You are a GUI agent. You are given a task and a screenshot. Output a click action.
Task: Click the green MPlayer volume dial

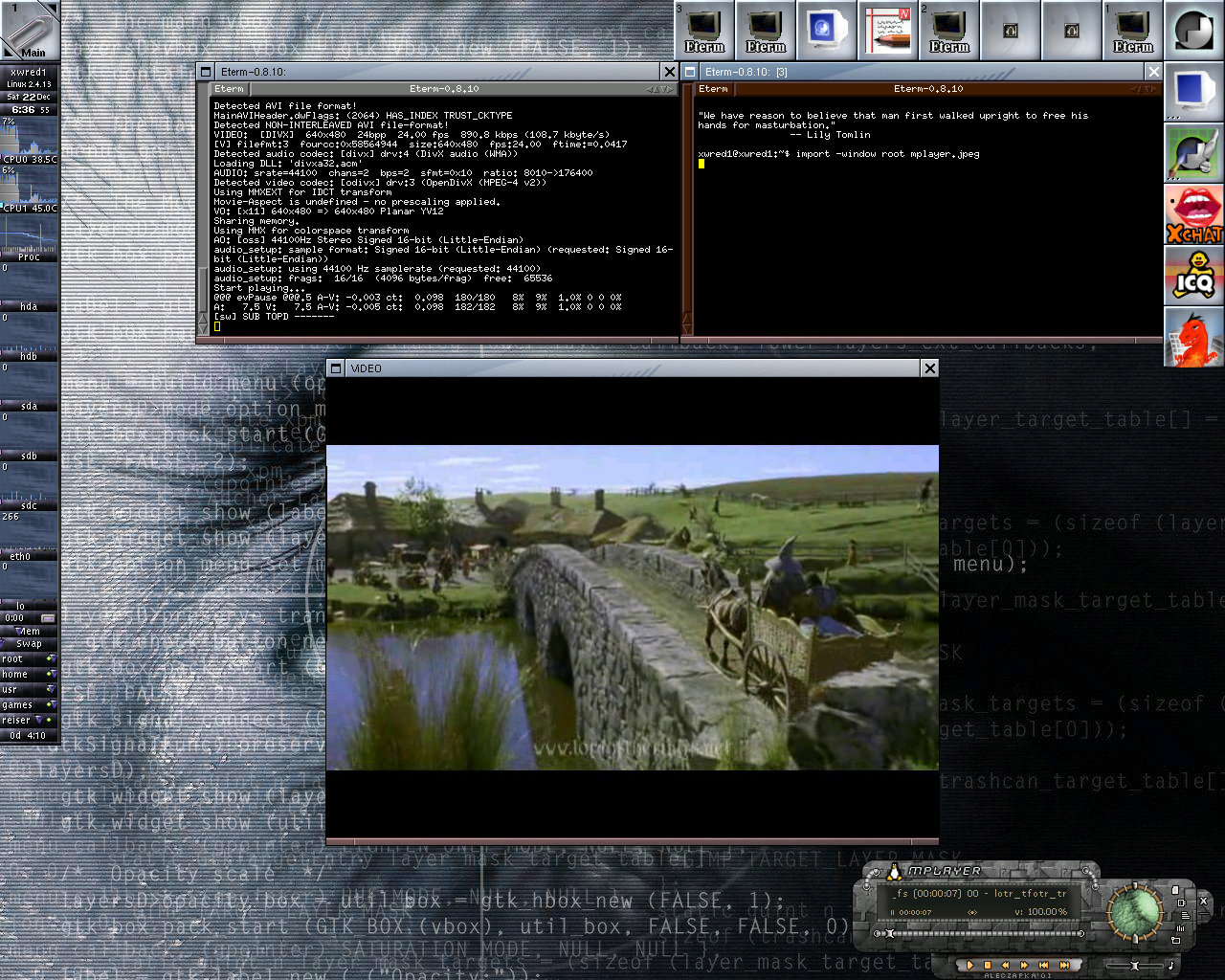[x=1135, y=911]
